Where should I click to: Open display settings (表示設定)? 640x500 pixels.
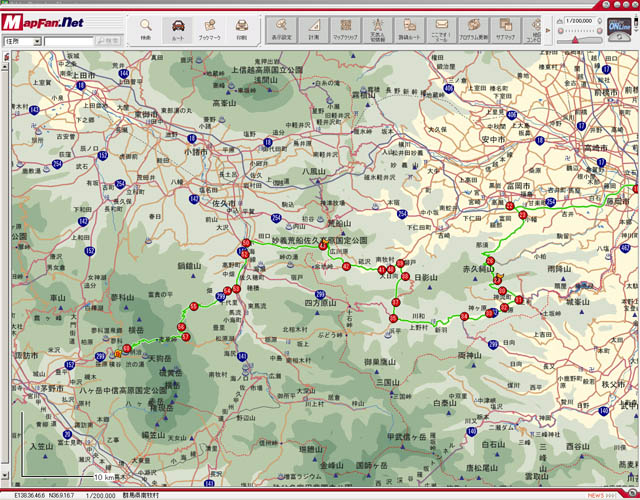tap(282, 27)
